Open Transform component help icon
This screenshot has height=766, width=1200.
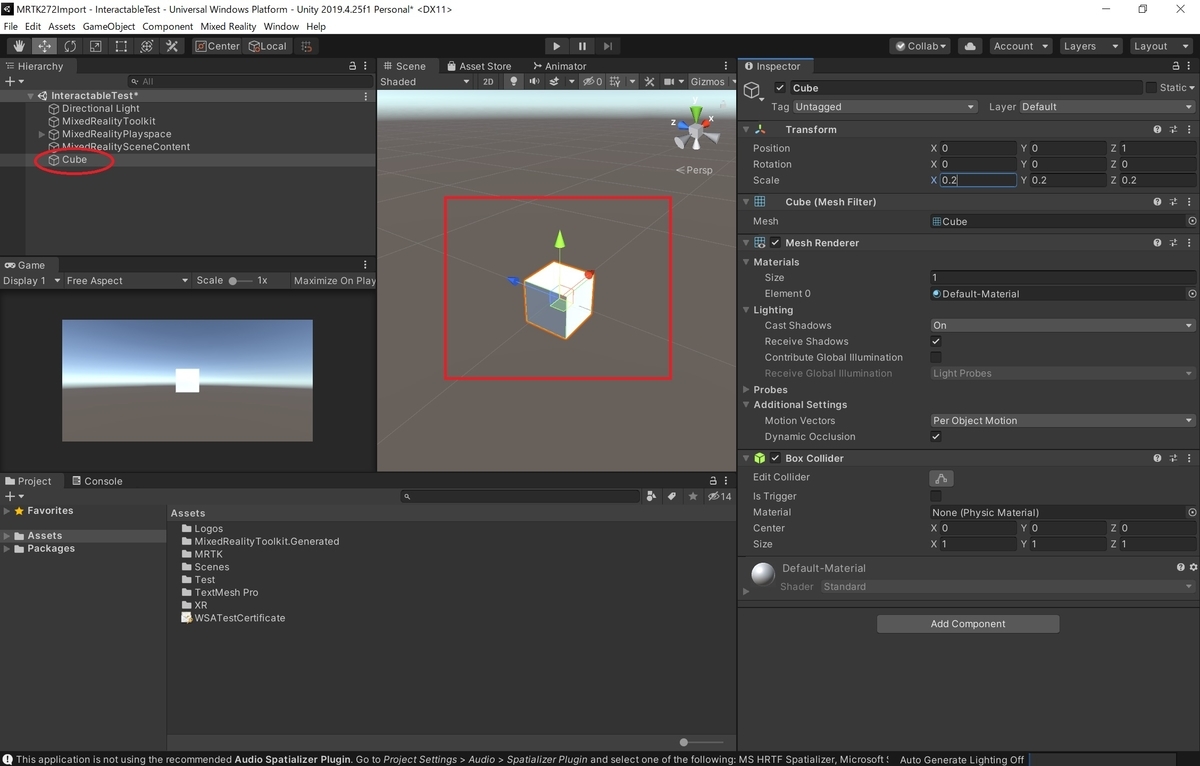(1157, 129)
